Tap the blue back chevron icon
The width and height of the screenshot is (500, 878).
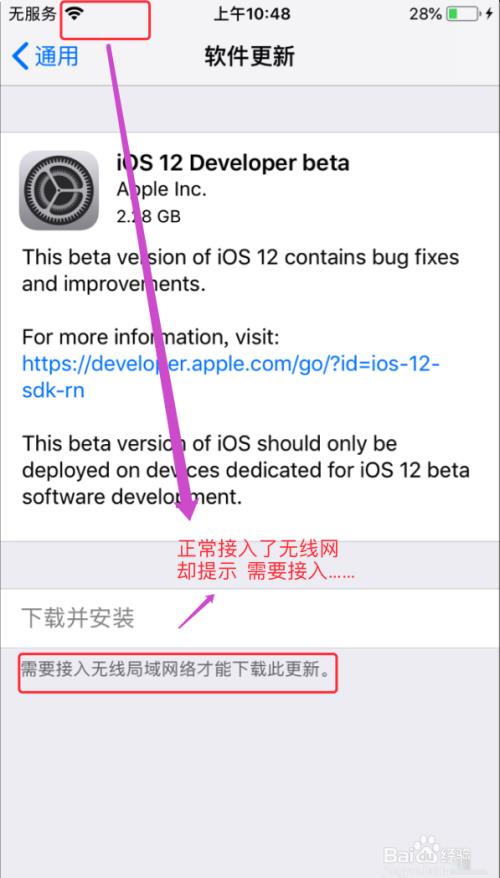click(20, 57)
